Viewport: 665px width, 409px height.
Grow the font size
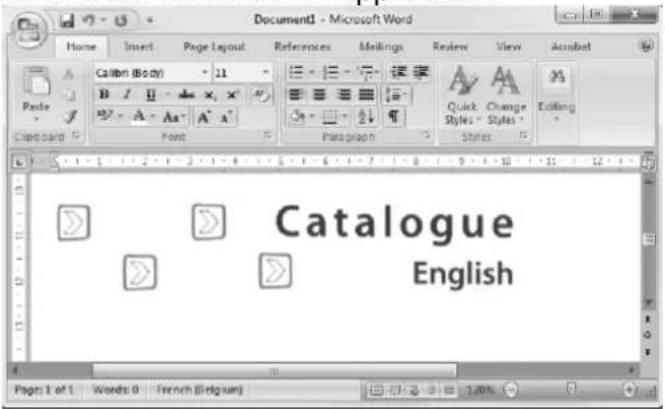point(204,117)
